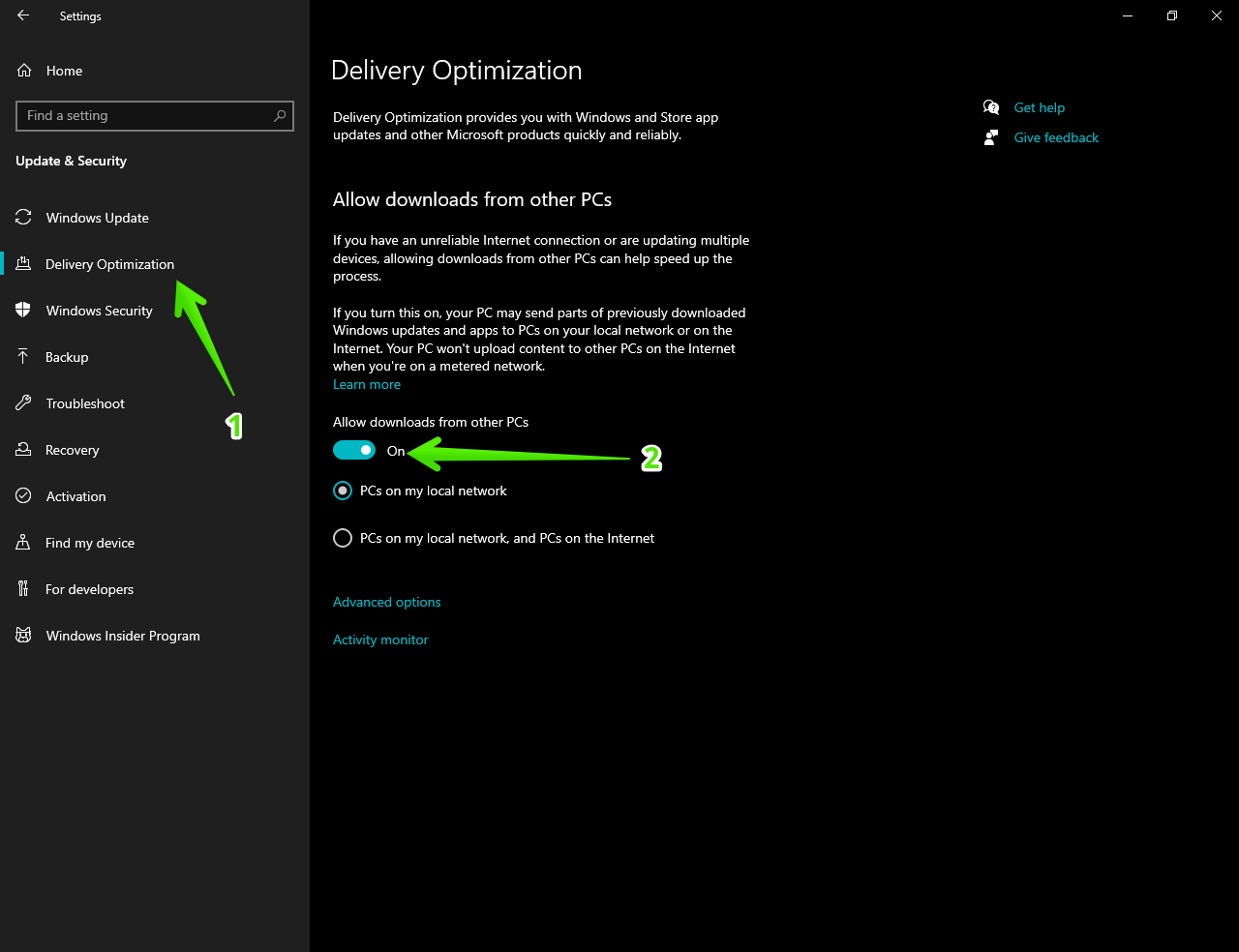Select PCs on my local network radio button
Viewport: 1239px width, 952px height.
click(343, 491)
